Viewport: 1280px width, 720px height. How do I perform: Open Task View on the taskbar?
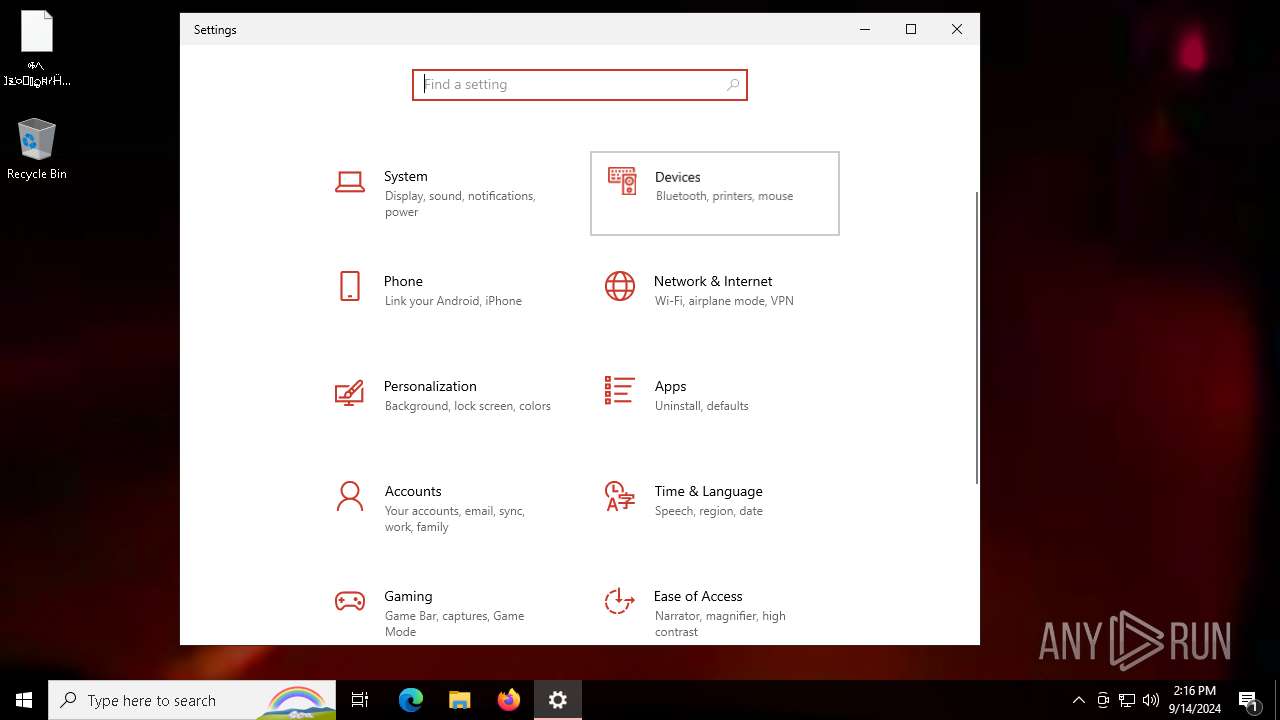360,700
